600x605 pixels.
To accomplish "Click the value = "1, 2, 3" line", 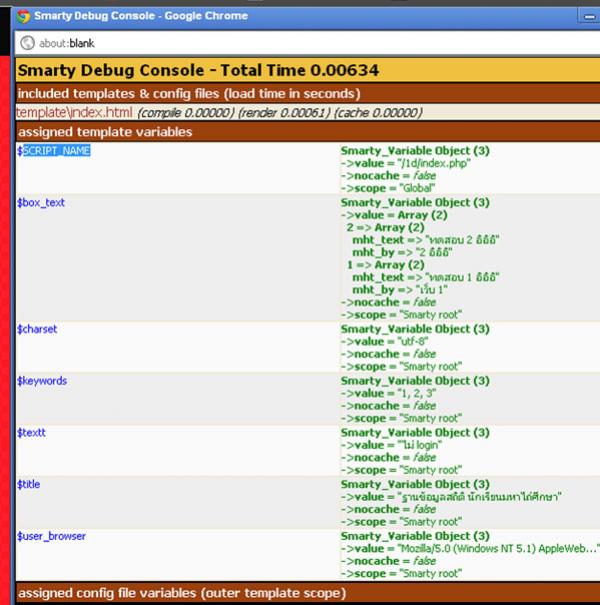I will click(389, 393).
